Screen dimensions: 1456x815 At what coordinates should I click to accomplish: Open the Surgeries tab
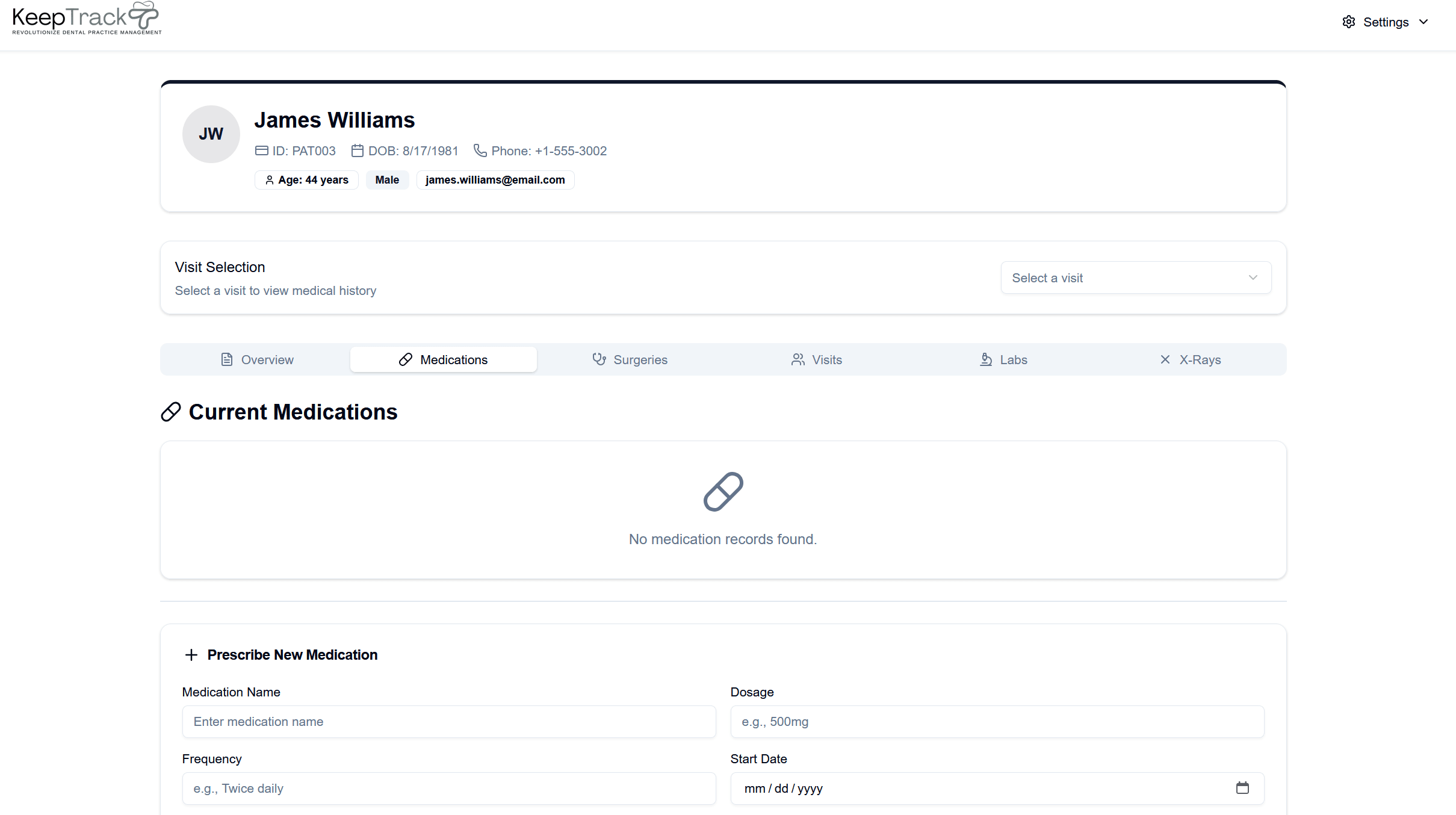tap(630, 359)
